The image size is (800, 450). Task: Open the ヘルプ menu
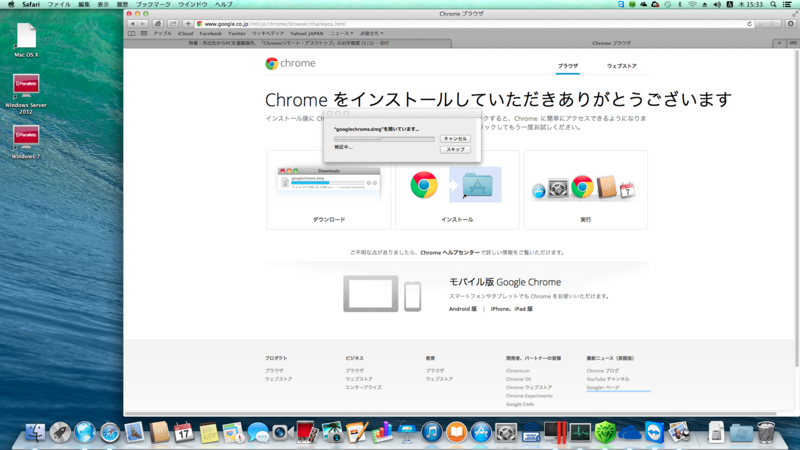pos(223,4)
